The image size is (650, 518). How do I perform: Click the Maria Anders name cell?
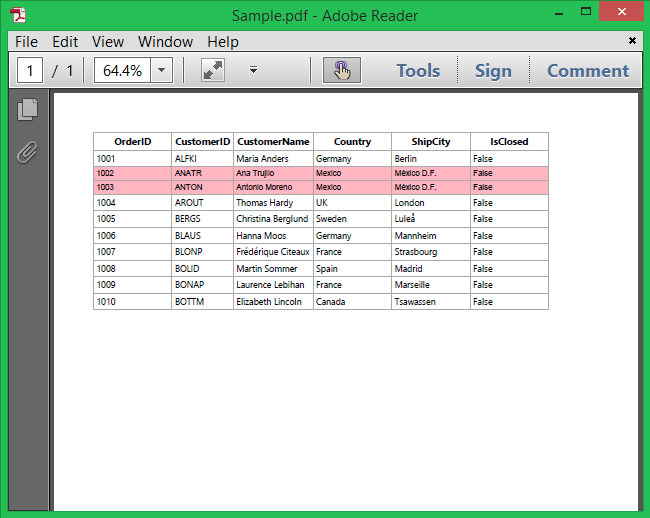273,159
